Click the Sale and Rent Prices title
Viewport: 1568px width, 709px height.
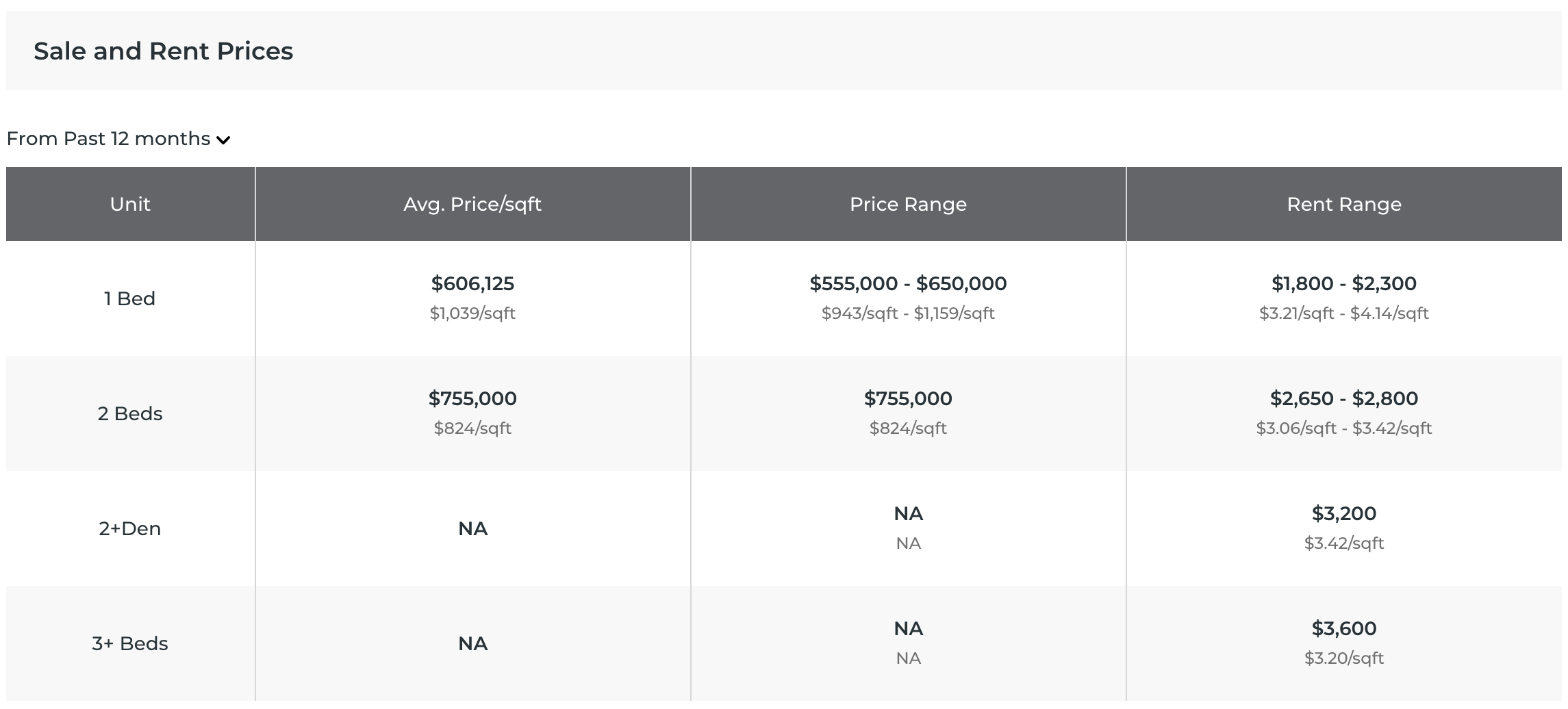tap(164, 51)
